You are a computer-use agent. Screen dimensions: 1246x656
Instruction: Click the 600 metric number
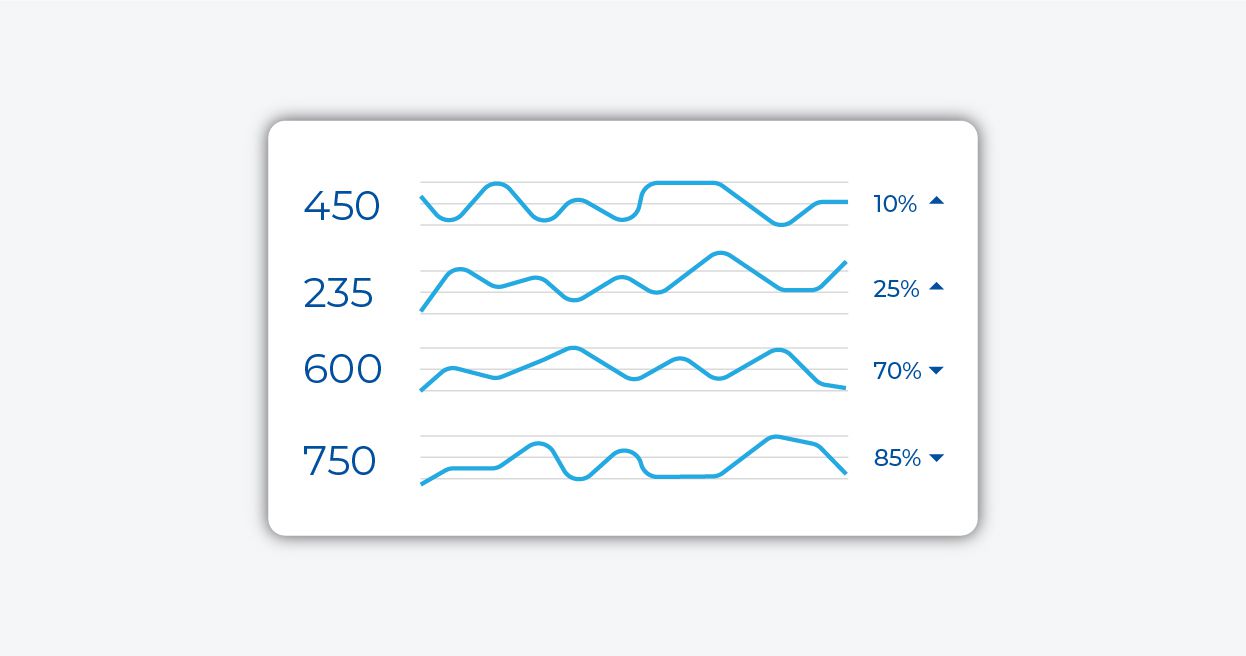click(x=342, y=370)
